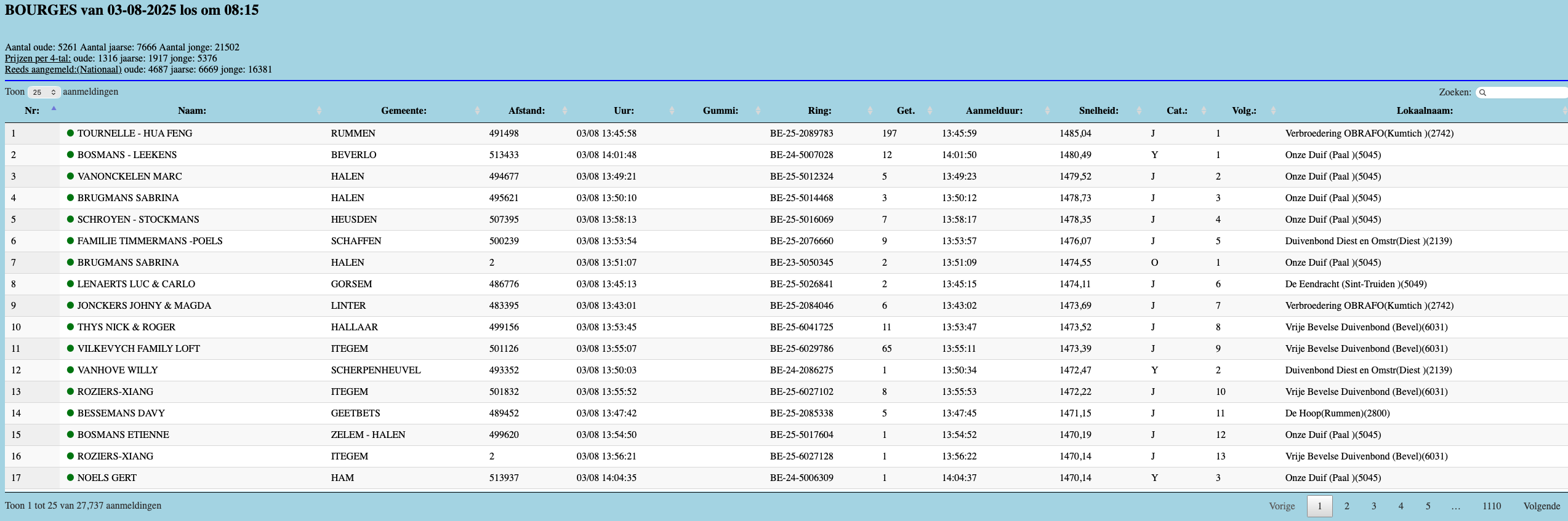1568x521 pixels.
Task: Click the magnifier icon in search box
Action: click(1483, 92)
